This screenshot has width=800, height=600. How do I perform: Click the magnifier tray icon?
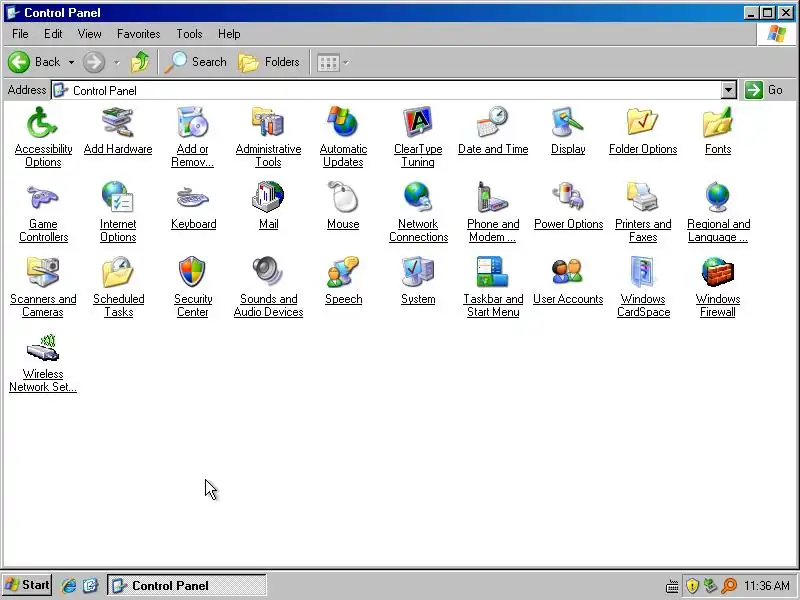(x=730, y=585)
